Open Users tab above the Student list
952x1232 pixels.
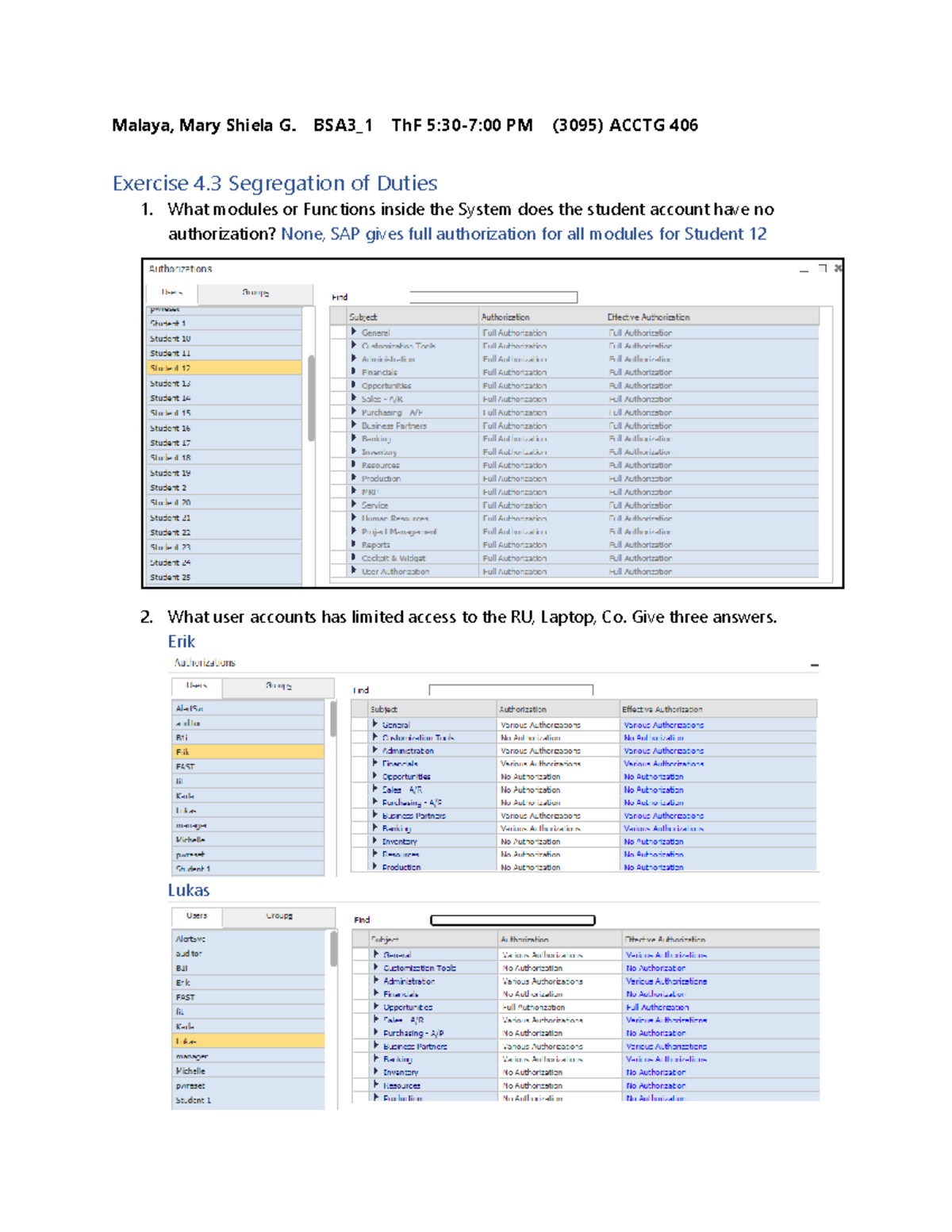point(171,293)
